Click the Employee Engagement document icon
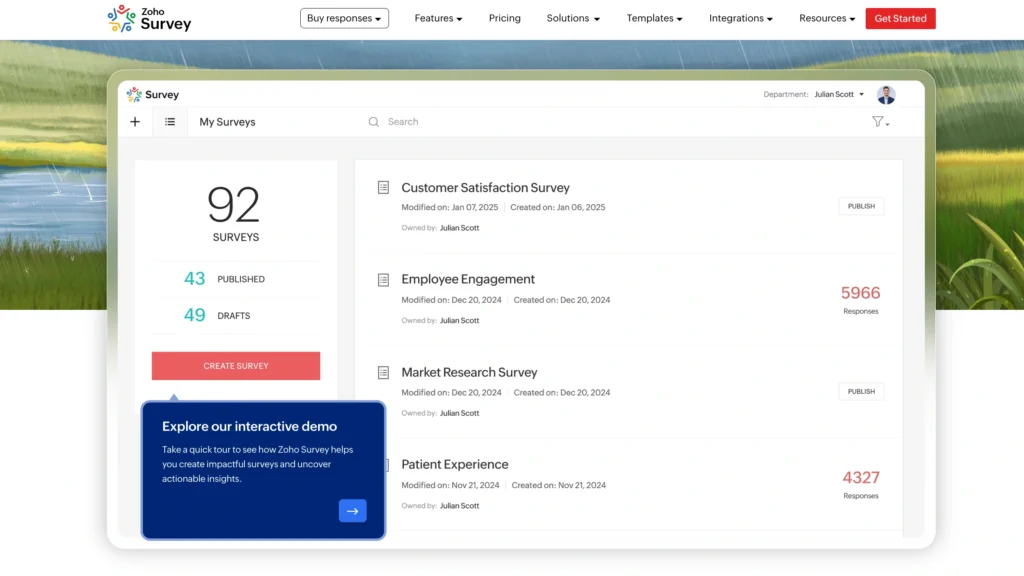 tap(383, 280)
